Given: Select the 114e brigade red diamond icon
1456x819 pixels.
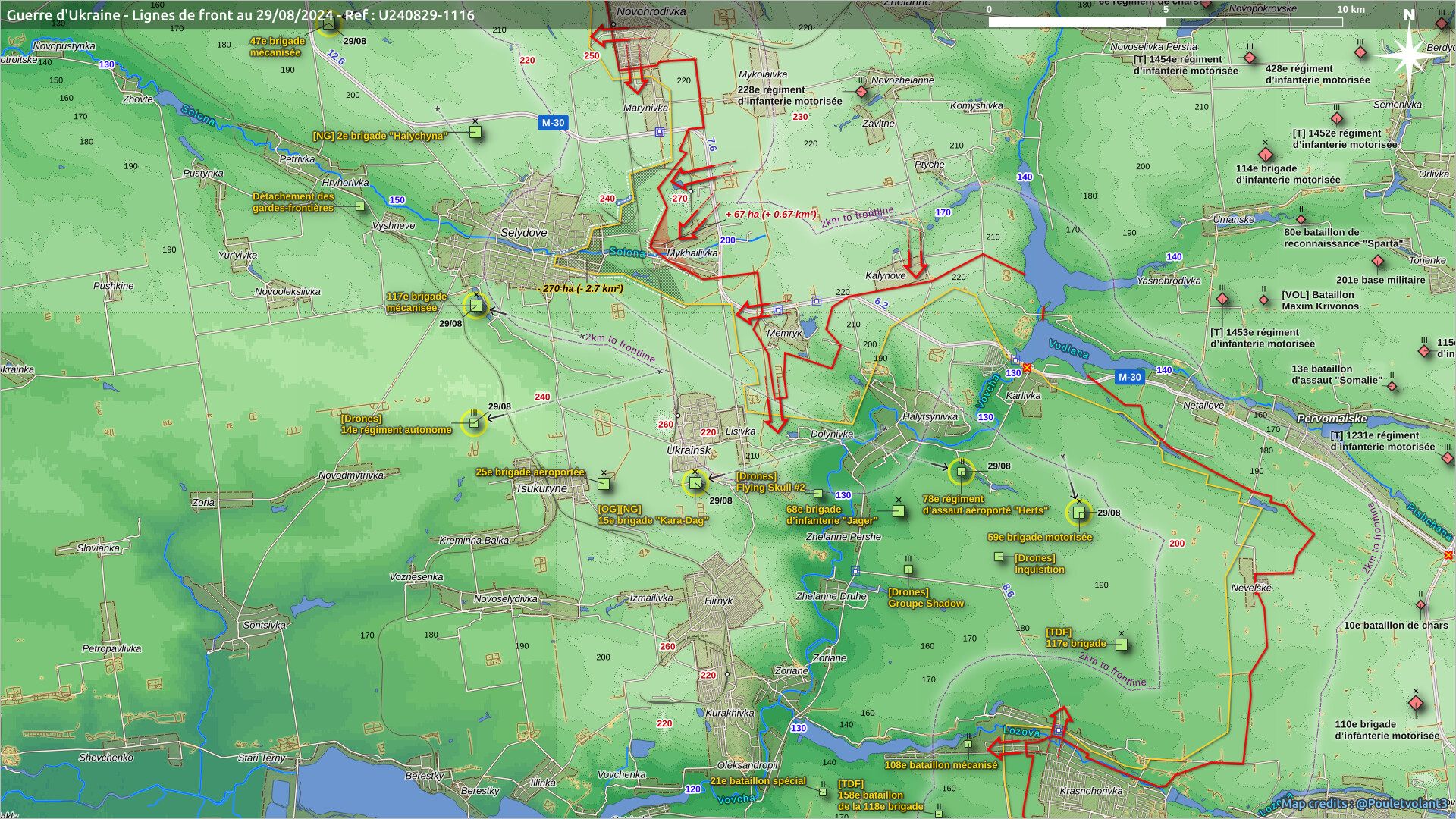Looking at the screenshot, I should 1265,155.
